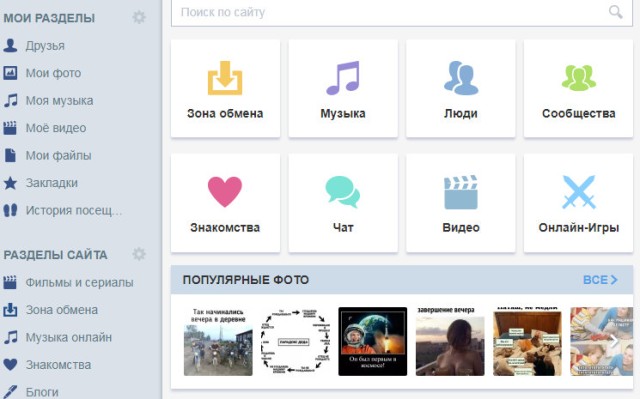Open settings gear next to МОИ РАЗДЕЛЫ
Viewport: 640px width, 399px height.
tap(139, 17)
